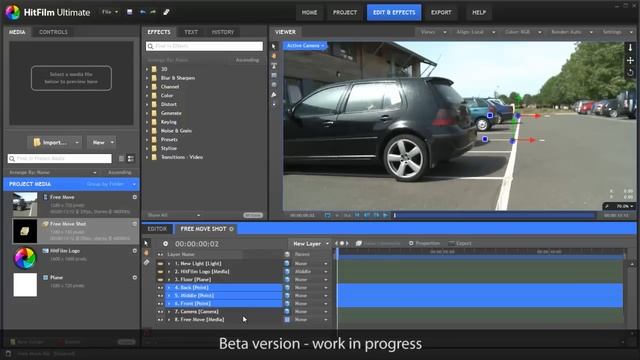Toggle visibility of Front point layer

point(160,304)
